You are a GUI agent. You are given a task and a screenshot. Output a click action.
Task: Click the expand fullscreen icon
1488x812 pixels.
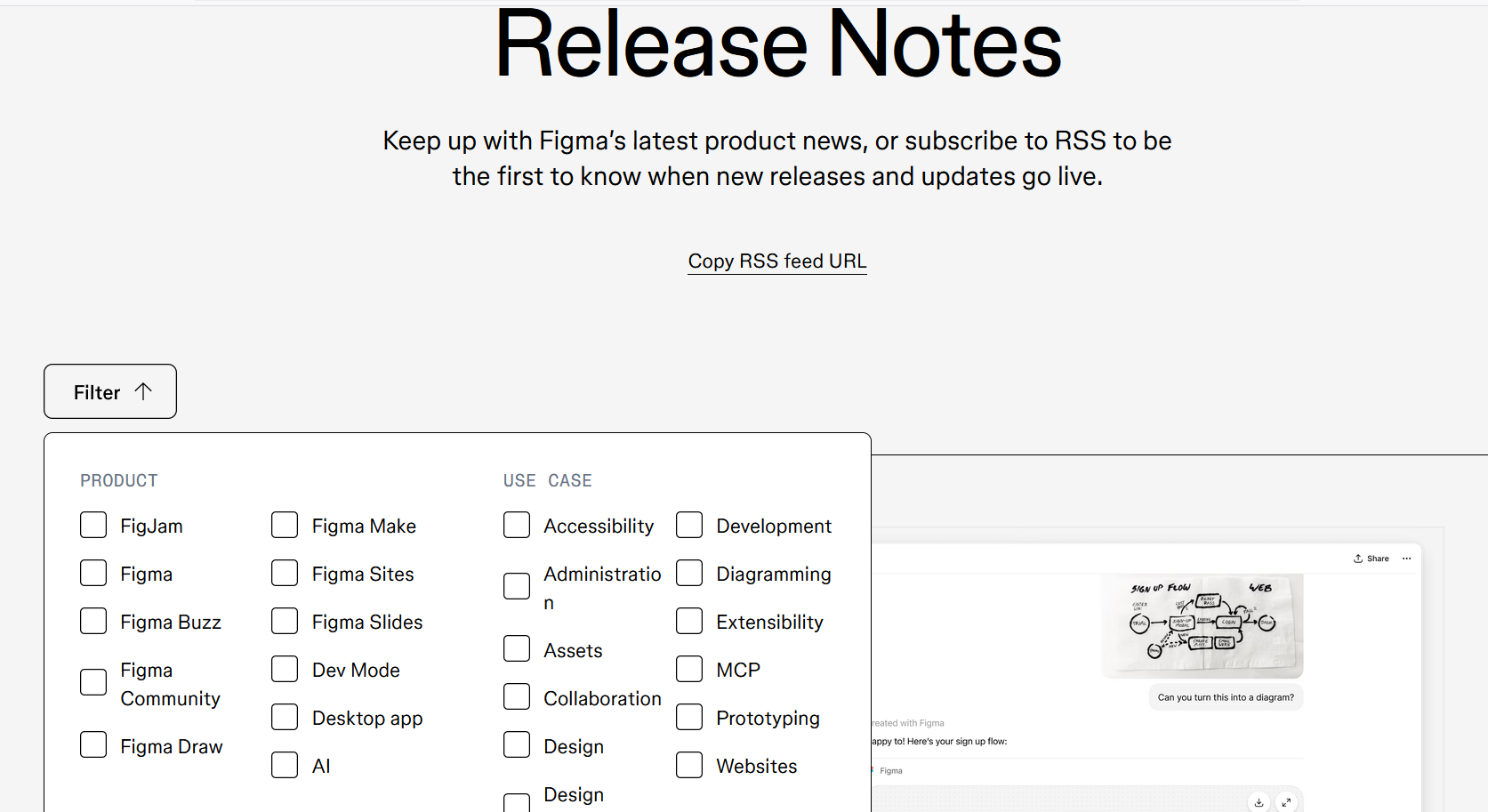pyautogui.click(x=1286, y=802)
